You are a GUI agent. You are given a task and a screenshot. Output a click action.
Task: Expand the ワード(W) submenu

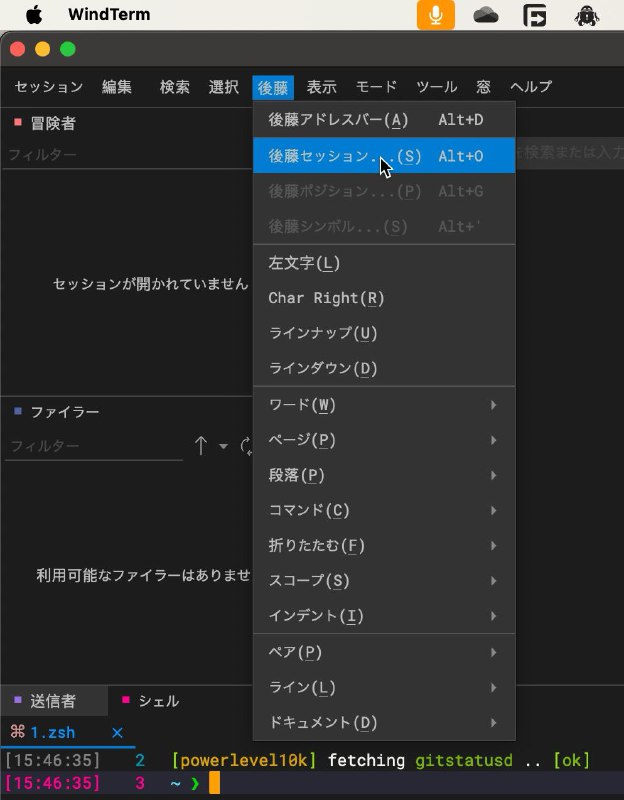tap(384, 405)
